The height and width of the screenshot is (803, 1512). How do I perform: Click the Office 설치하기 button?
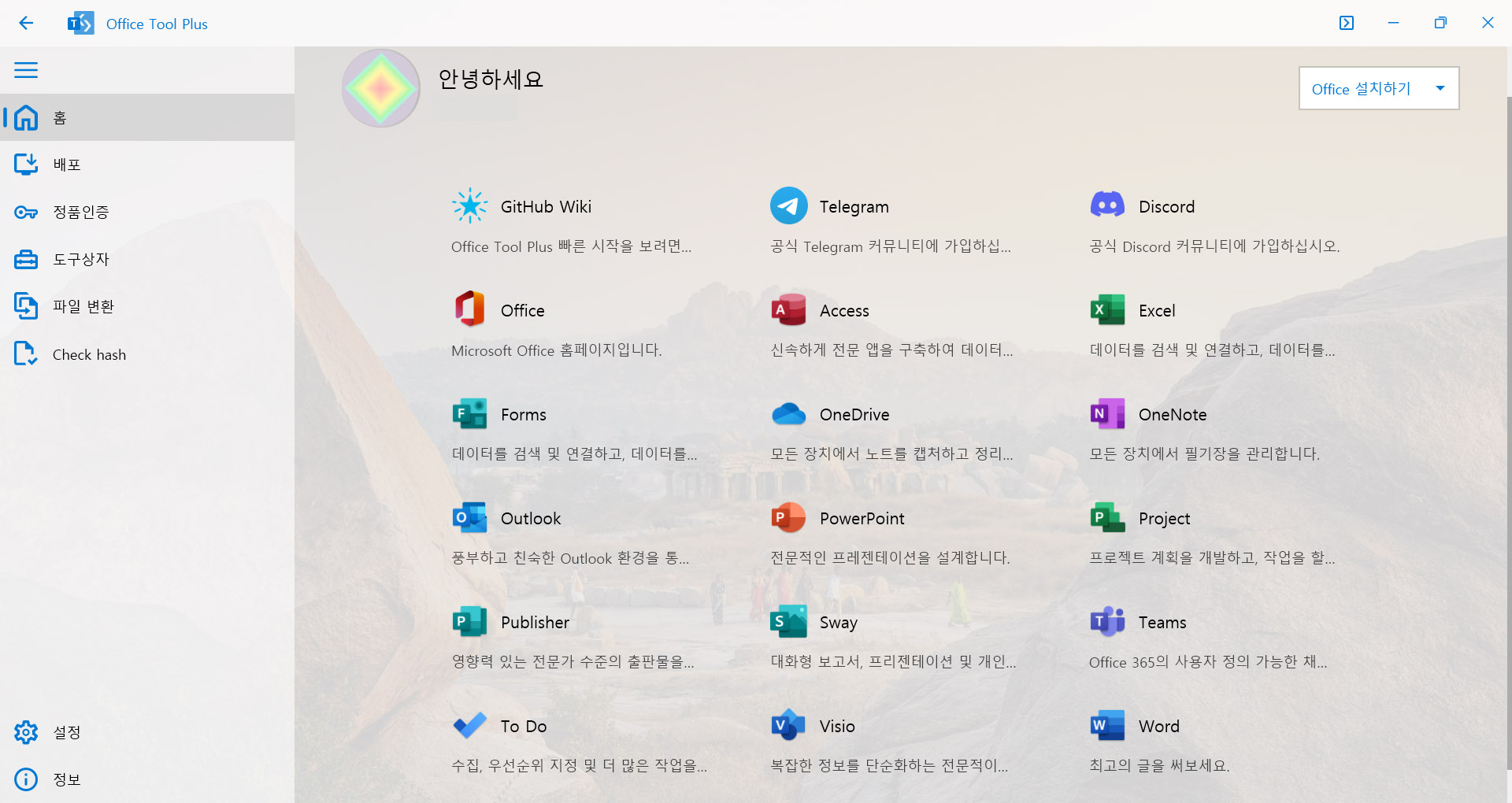[1362, 88]
